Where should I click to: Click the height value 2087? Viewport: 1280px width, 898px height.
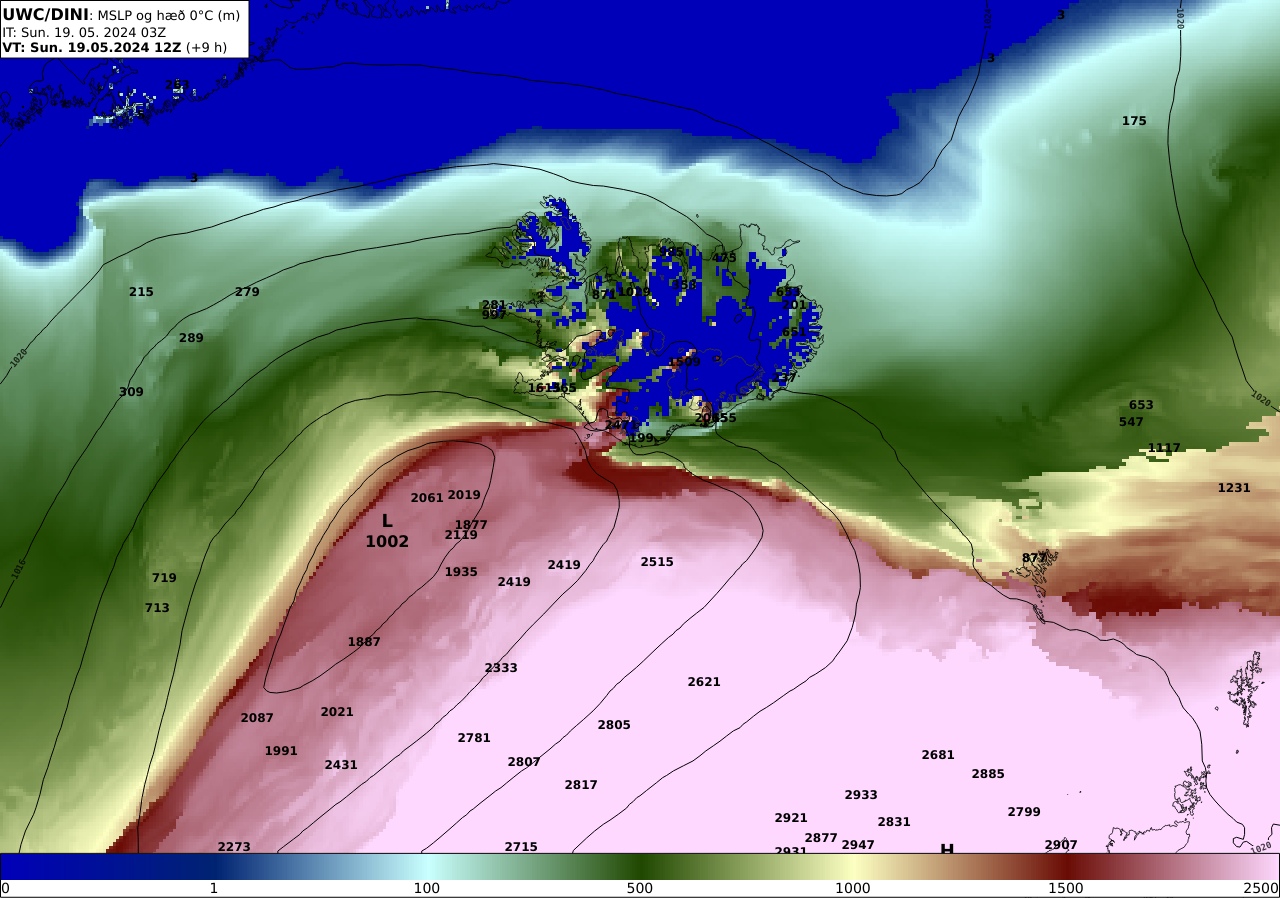[257, 718]
